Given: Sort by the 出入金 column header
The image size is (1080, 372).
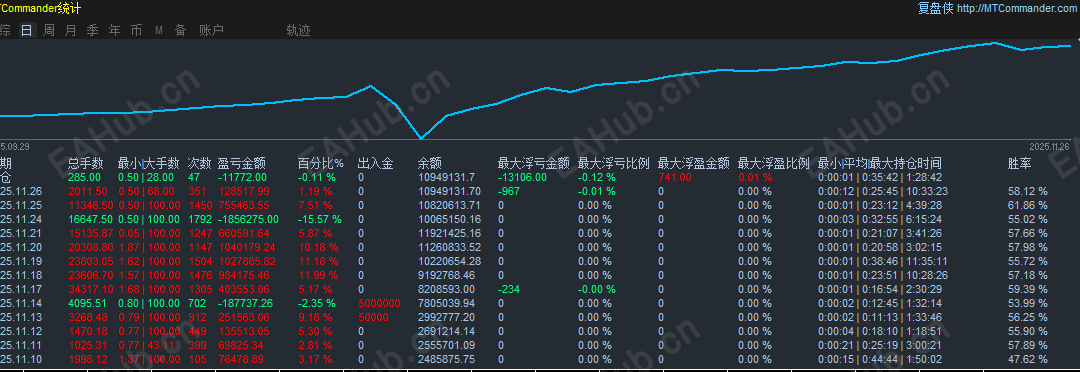Looking at the screenshot, I should point(375,163).
